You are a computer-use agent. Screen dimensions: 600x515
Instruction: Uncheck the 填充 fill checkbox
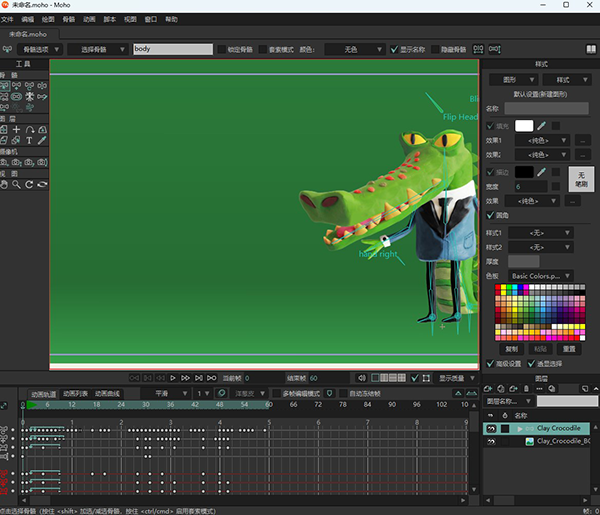[490, 126]
